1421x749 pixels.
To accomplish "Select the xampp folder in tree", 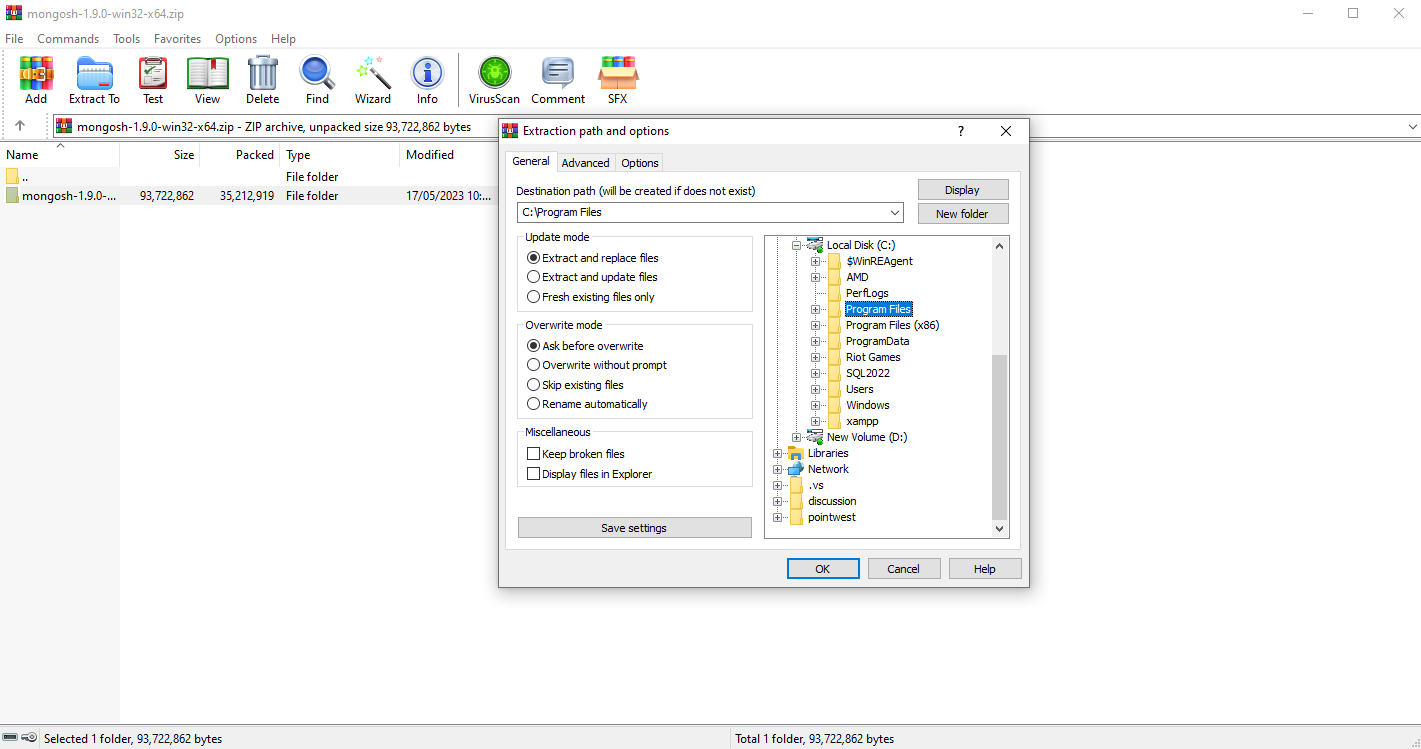I will [x=862, y=421].
